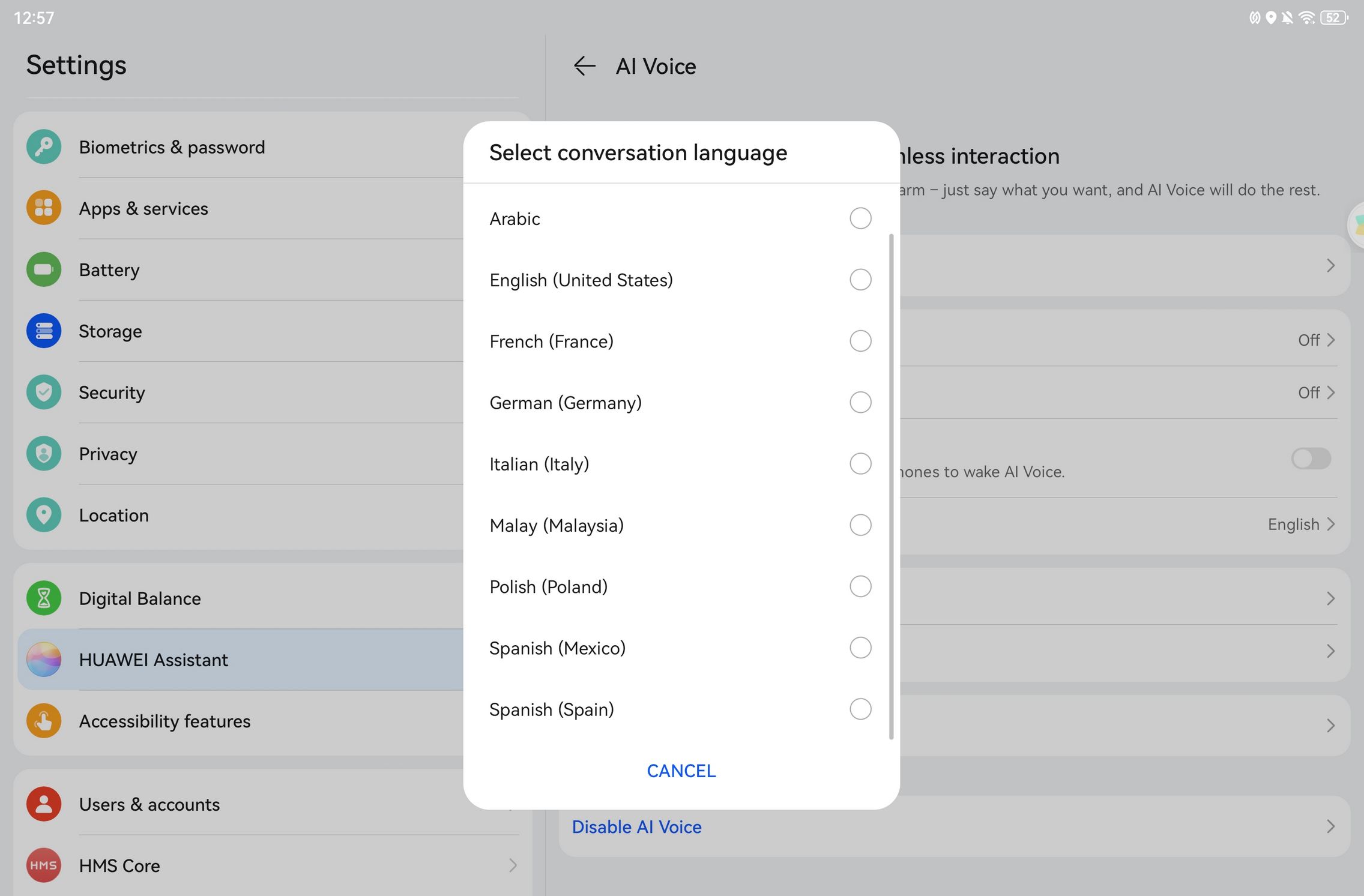Expand the Disable AI Voice row chevron
The width and height of the screenshot is (1364, 896).
point(1331,827)
